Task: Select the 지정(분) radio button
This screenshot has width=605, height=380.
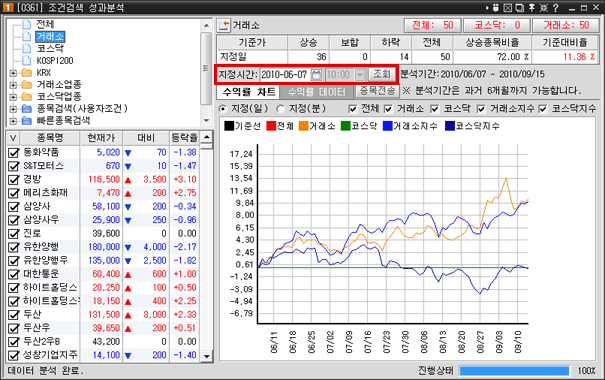Action: click(281, 109)
